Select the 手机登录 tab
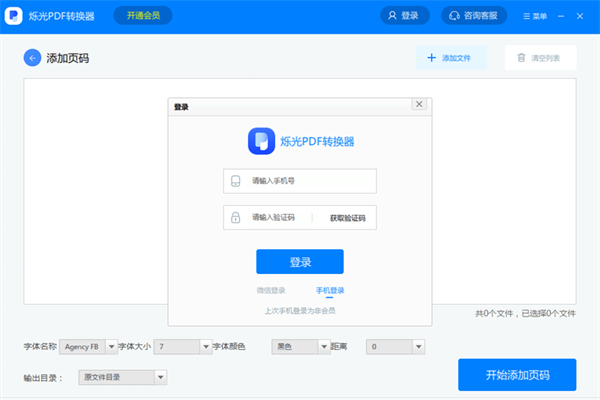Viewport: 600px width, 400px height. [x=330, y=290]
